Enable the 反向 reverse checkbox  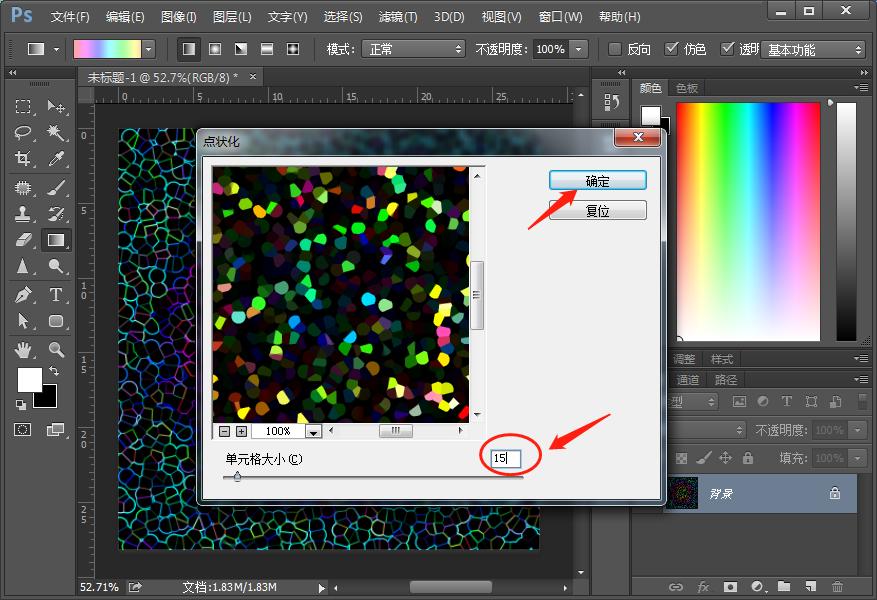pyautogui.click(x=615, y=49)
